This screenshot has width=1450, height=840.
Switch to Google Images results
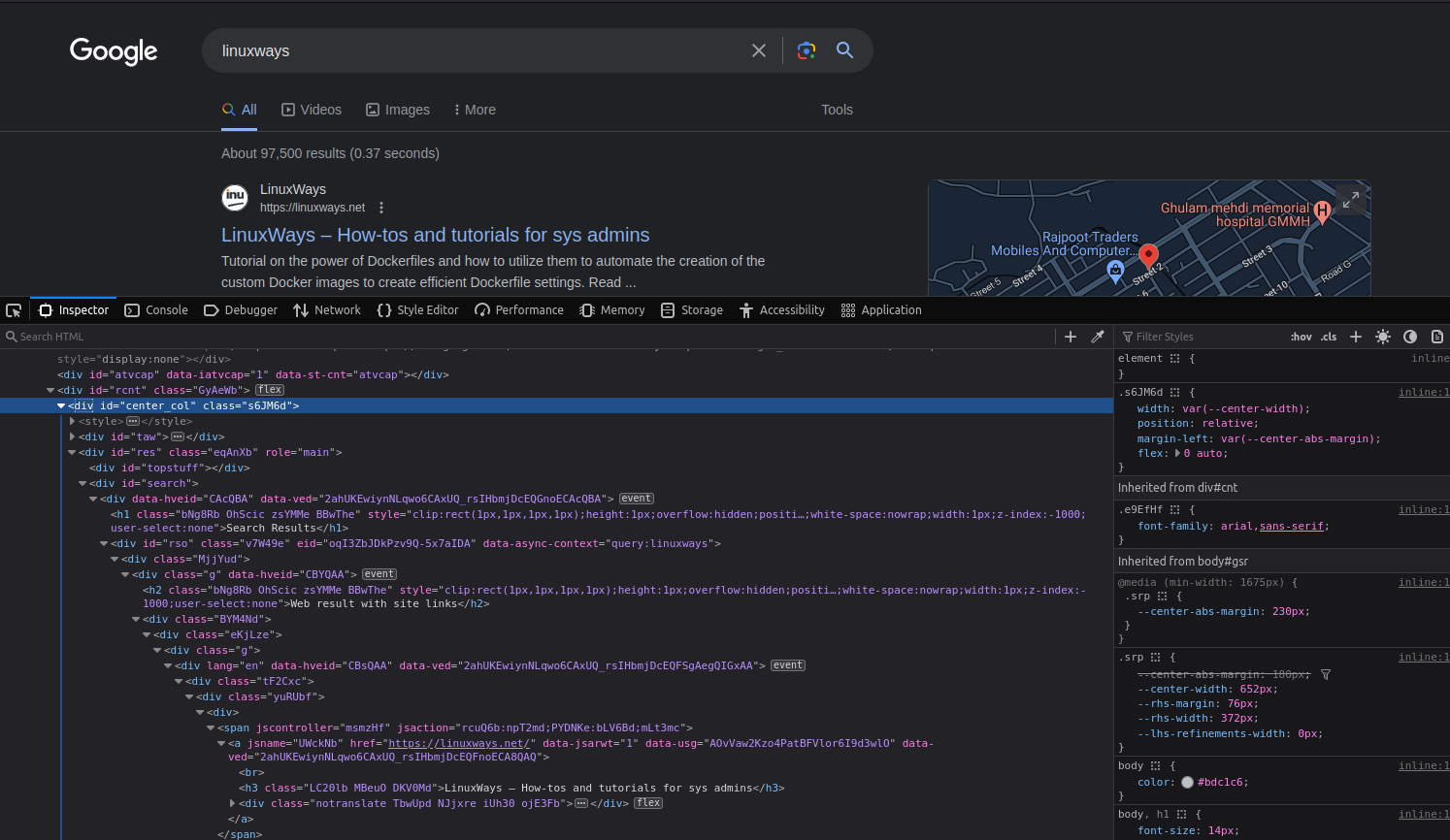click(398, 110)
